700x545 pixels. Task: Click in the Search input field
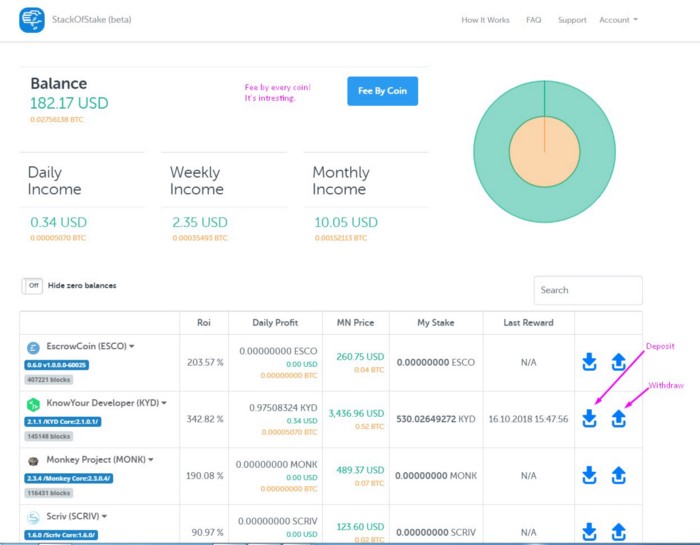point(588,290)
